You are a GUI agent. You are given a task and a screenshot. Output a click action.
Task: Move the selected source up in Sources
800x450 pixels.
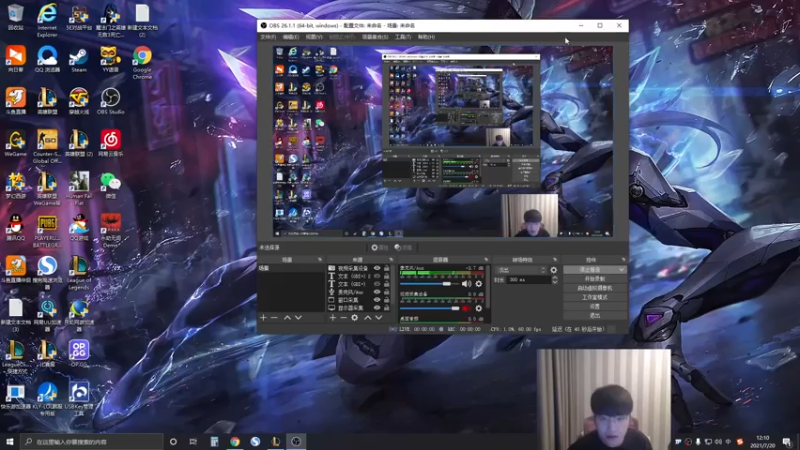367,317
